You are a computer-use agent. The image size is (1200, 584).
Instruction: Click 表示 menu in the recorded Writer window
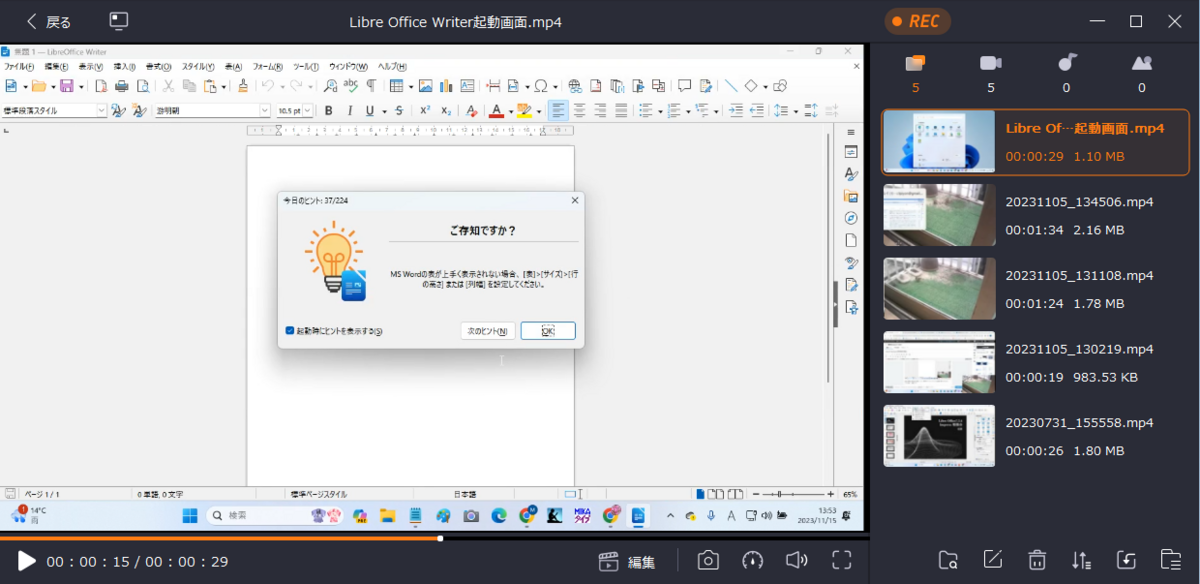[x=91, y=67]
